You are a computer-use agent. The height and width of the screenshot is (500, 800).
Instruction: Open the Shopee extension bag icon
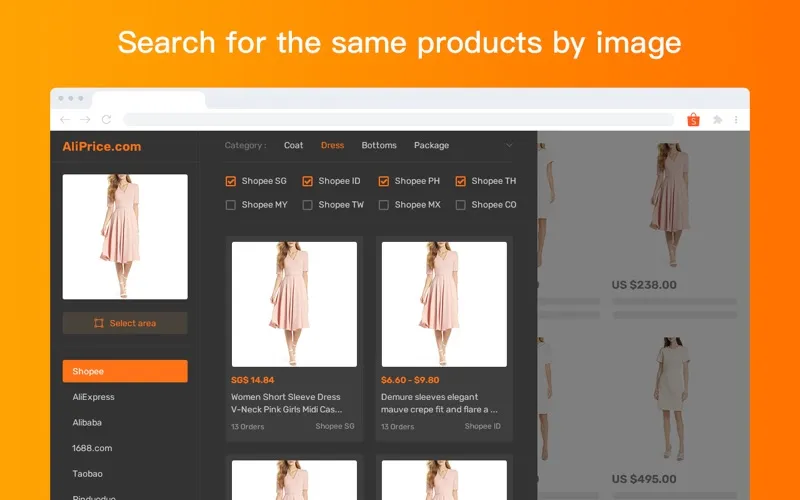(x=693, y=120)
